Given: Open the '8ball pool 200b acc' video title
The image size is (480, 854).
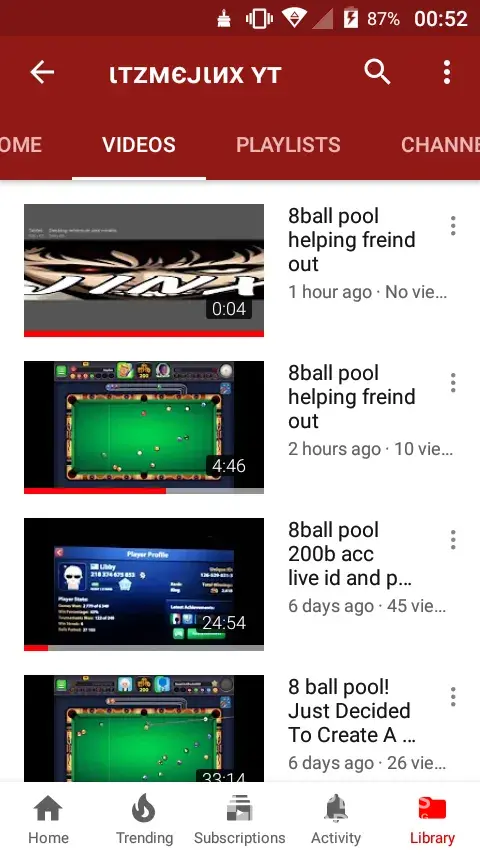Looking at the screenshot, I should point(349,554).
